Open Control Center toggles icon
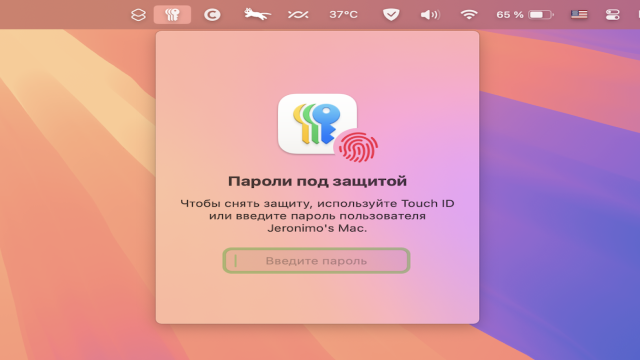The image size is (640, 360). [612, 15]
